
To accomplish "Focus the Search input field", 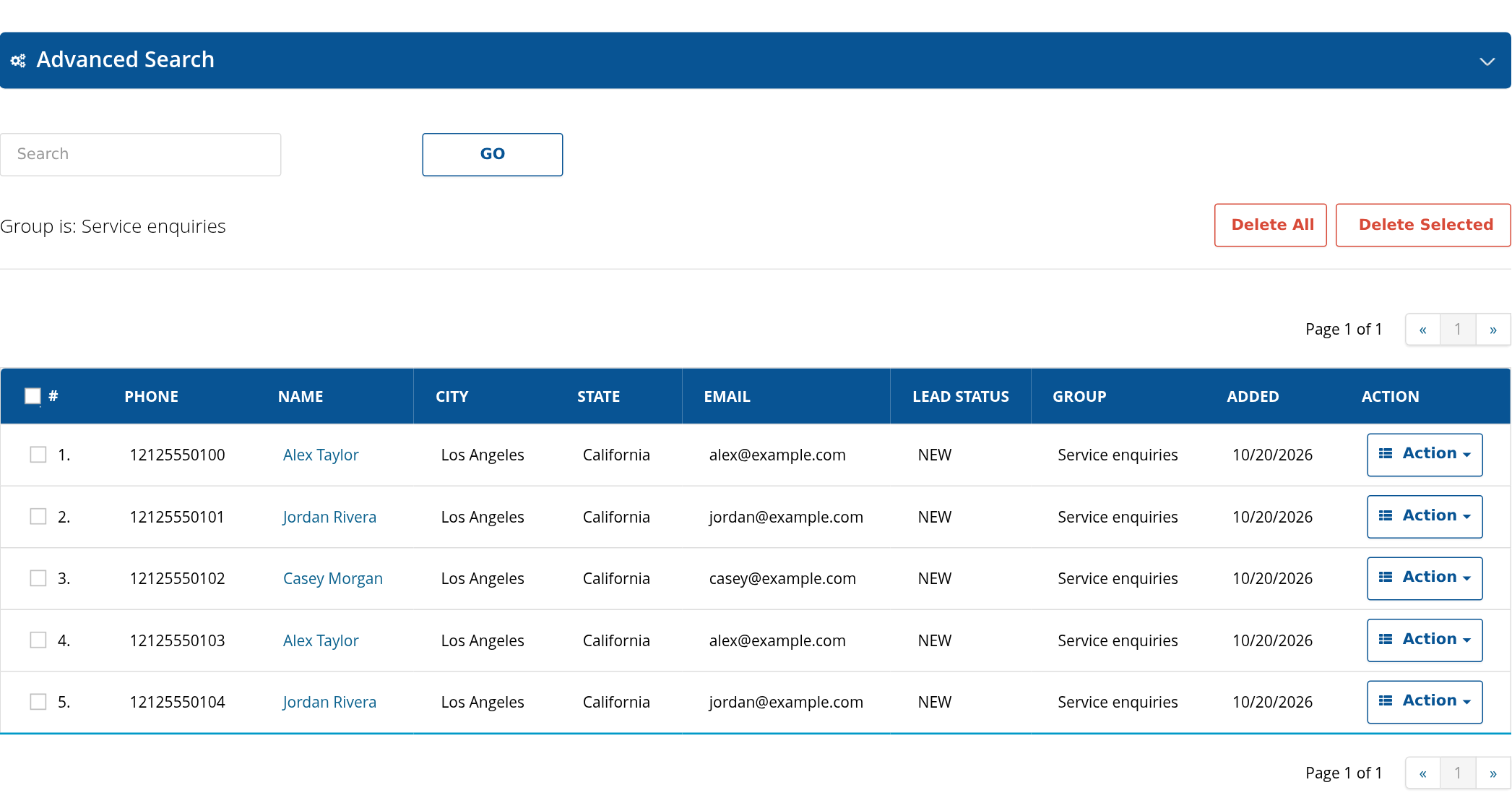I will click(x=141, y=154).
